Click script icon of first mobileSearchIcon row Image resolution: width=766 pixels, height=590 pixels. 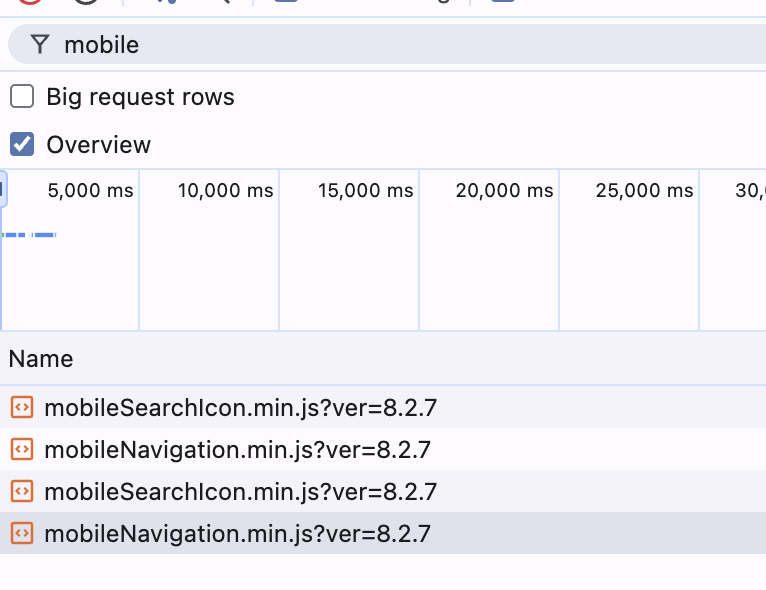pos(21,407)
